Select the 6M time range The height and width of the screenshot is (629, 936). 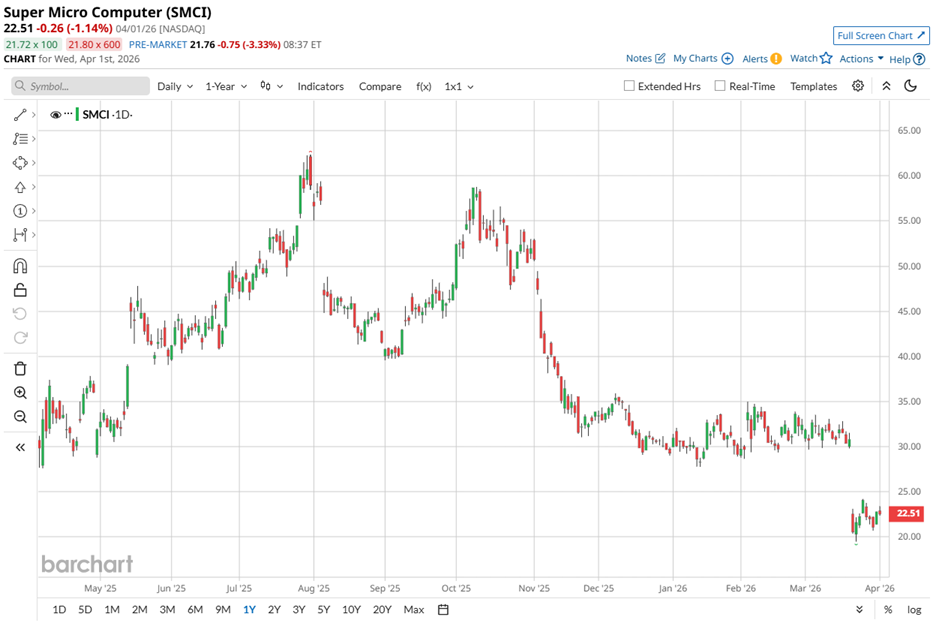pyautogui.click(x=195, y=609)
